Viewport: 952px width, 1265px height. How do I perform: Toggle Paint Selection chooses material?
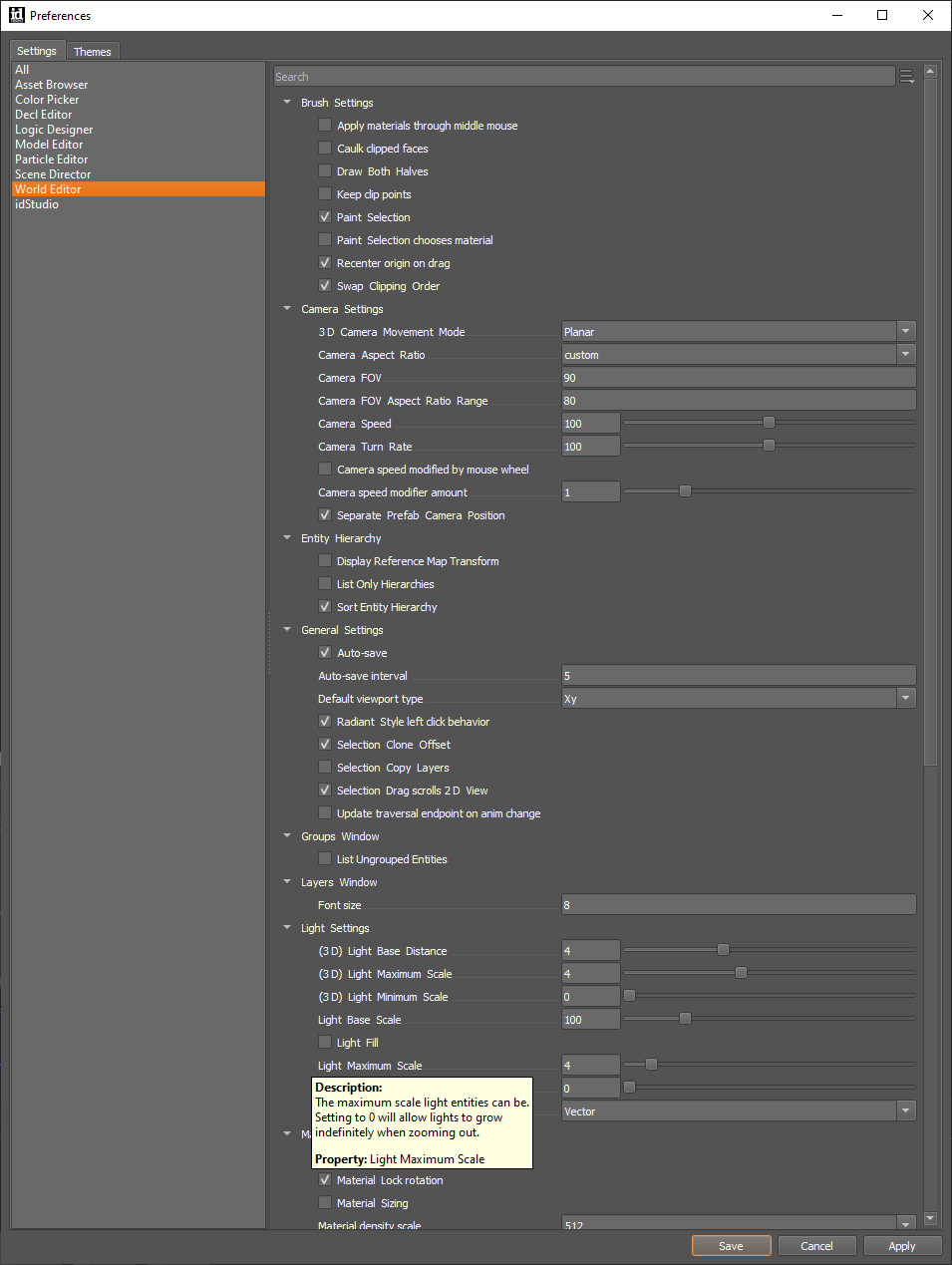[325, 239]
